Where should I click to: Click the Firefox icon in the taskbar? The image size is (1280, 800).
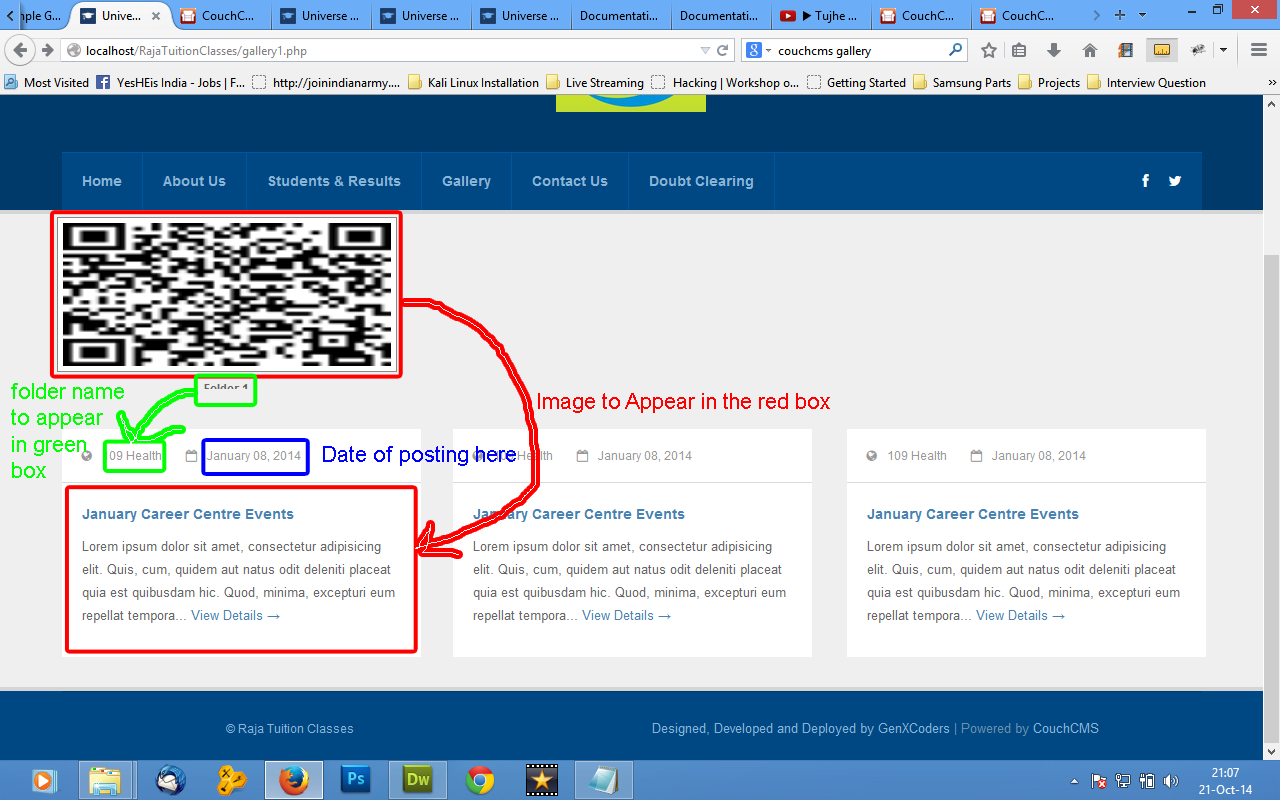293,780
